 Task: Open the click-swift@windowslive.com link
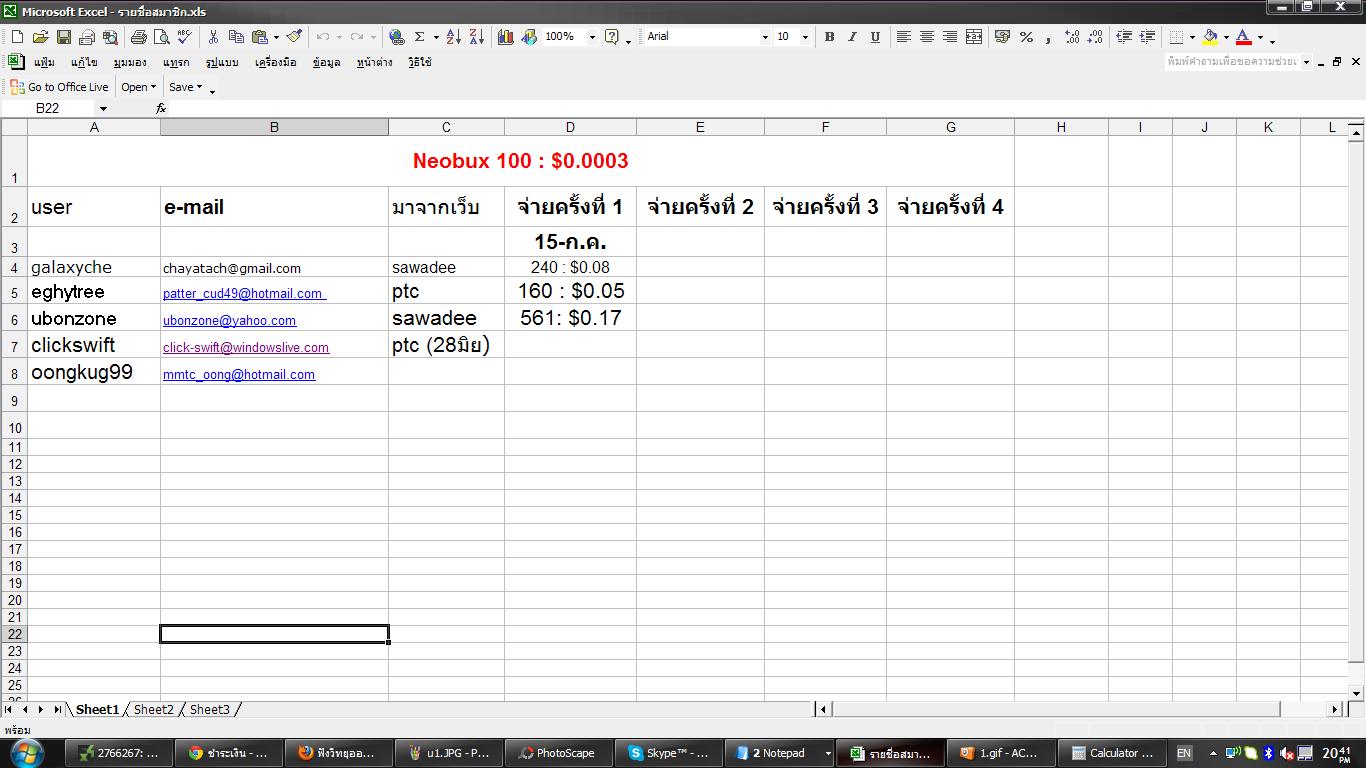tap(246, 347)
